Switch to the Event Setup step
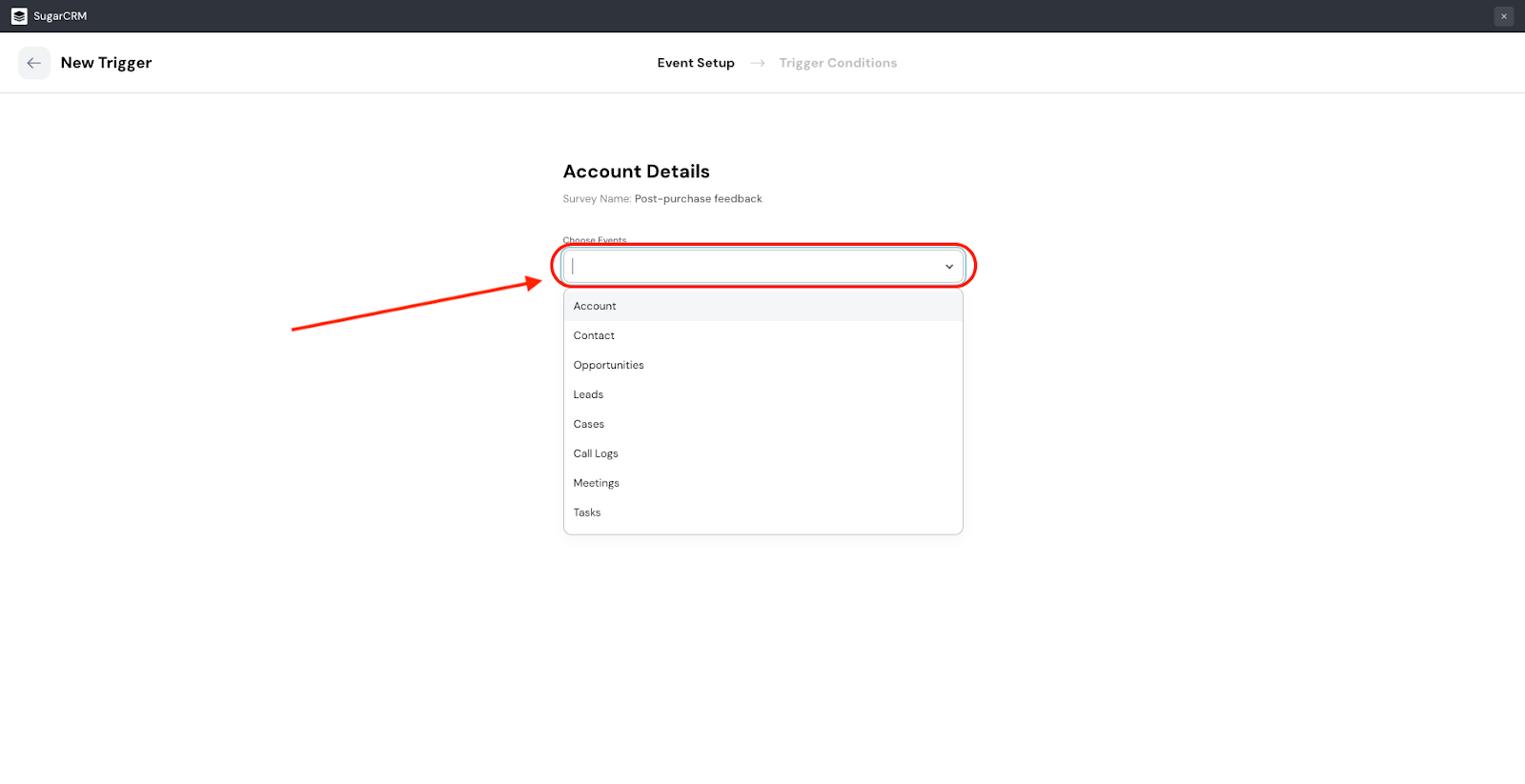The height and width of the screenshot is (784, 1525). tap(696, 63)
